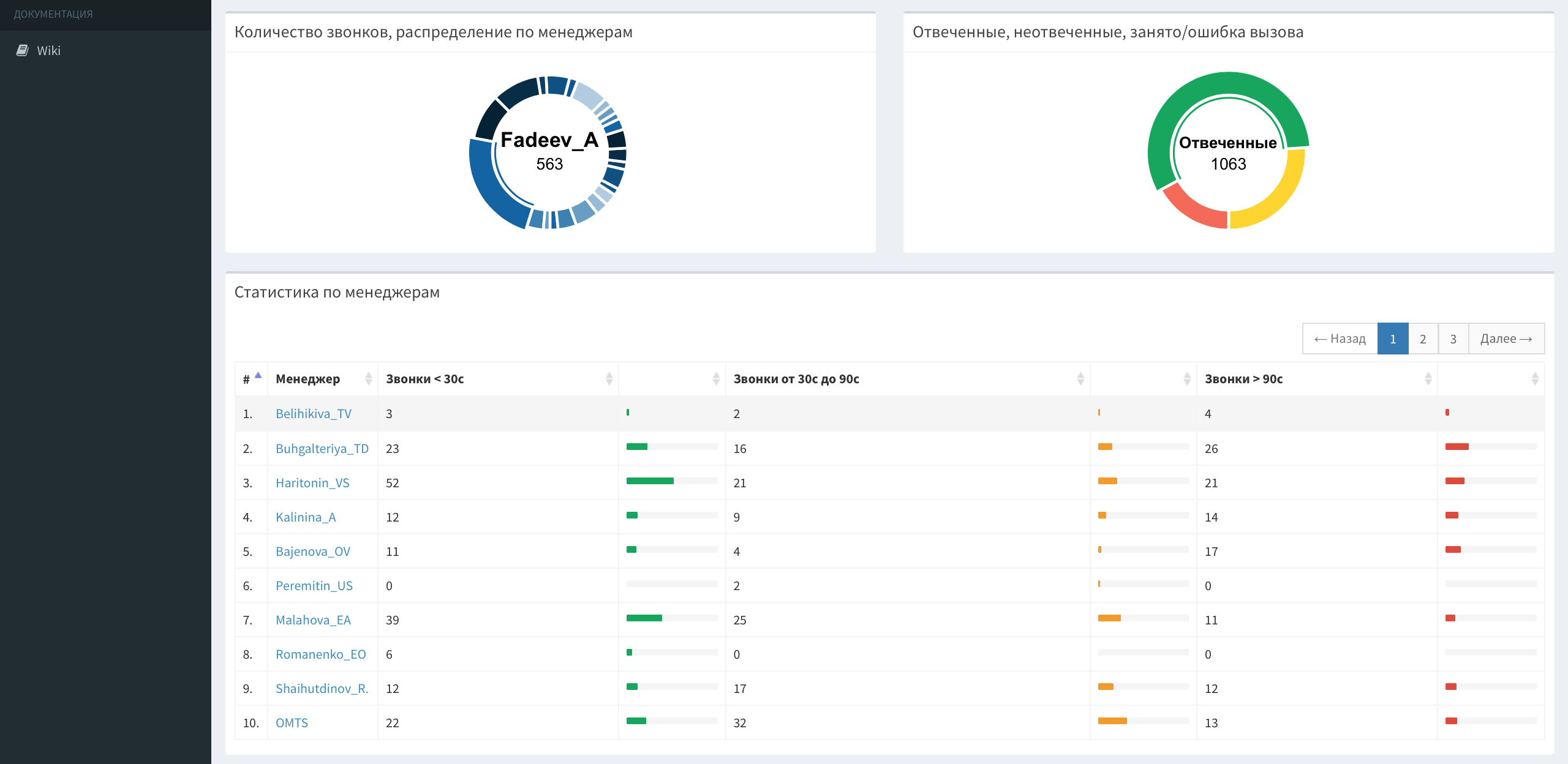Click 'Fadeev_A' donut center label

[549, 140]
